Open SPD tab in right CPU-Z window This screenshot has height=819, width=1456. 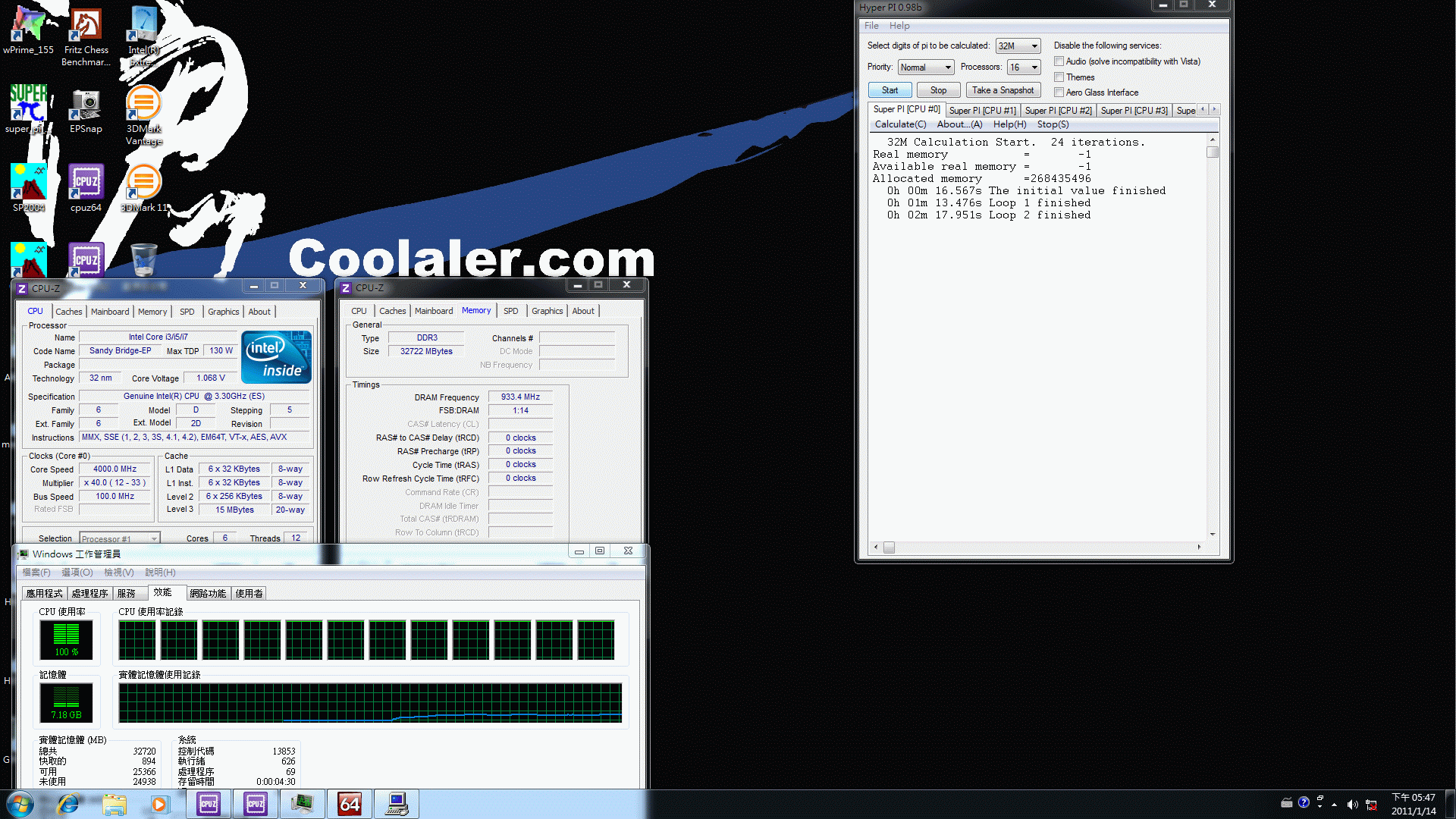[511, 311]
